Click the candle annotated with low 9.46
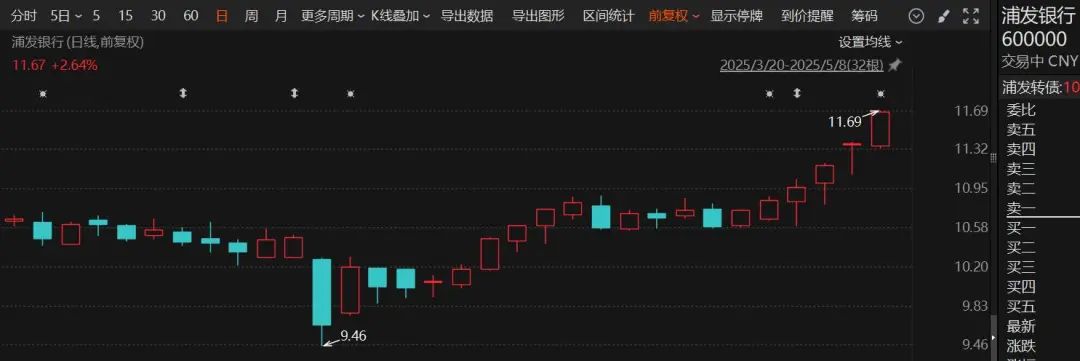This screenshot has height=361, width=1080. (322, 292)
